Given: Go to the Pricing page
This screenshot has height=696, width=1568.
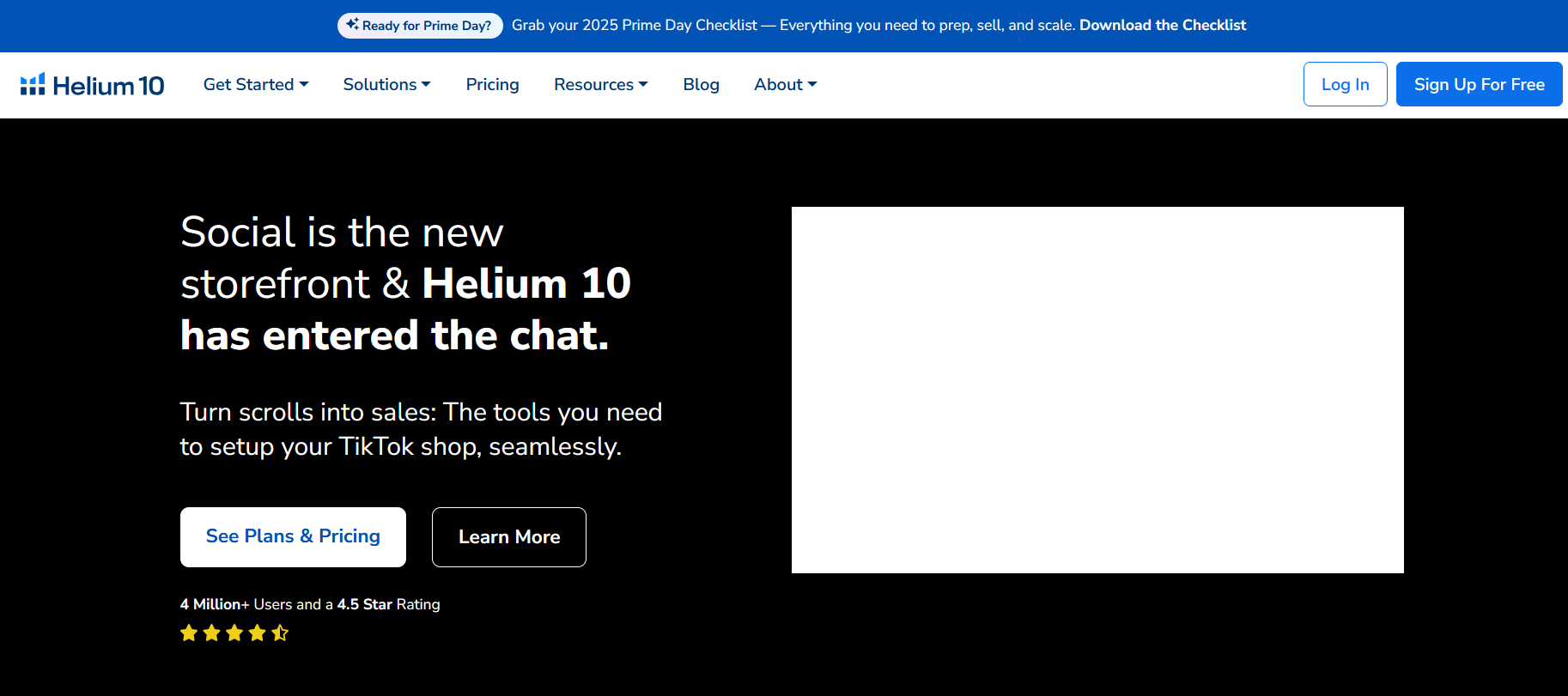Looking at the screenshot, I should coord(493,84).
